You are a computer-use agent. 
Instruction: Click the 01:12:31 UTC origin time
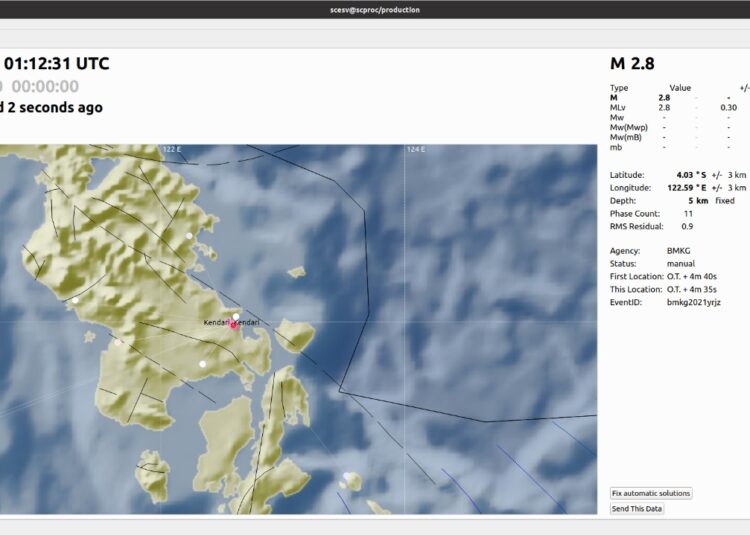57,64
